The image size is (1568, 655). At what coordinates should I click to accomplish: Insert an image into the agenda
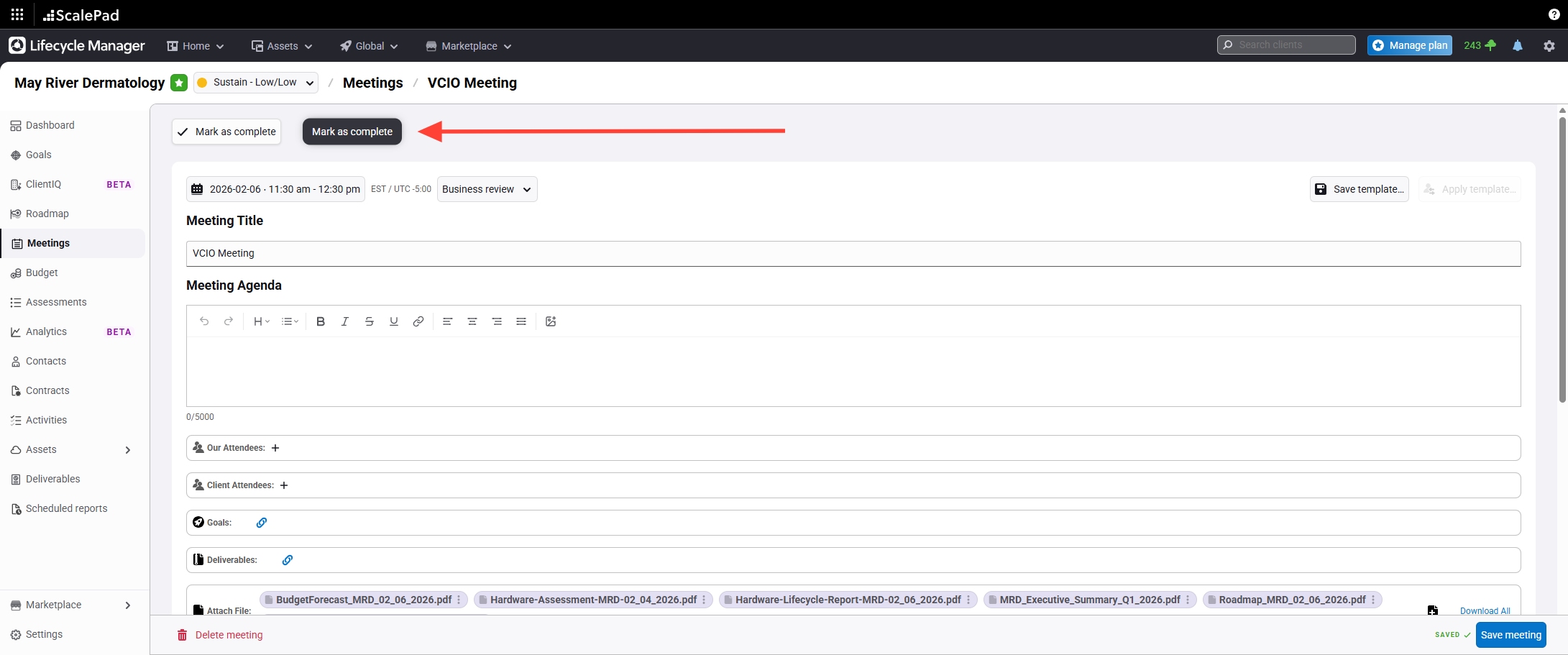[551, 321]
